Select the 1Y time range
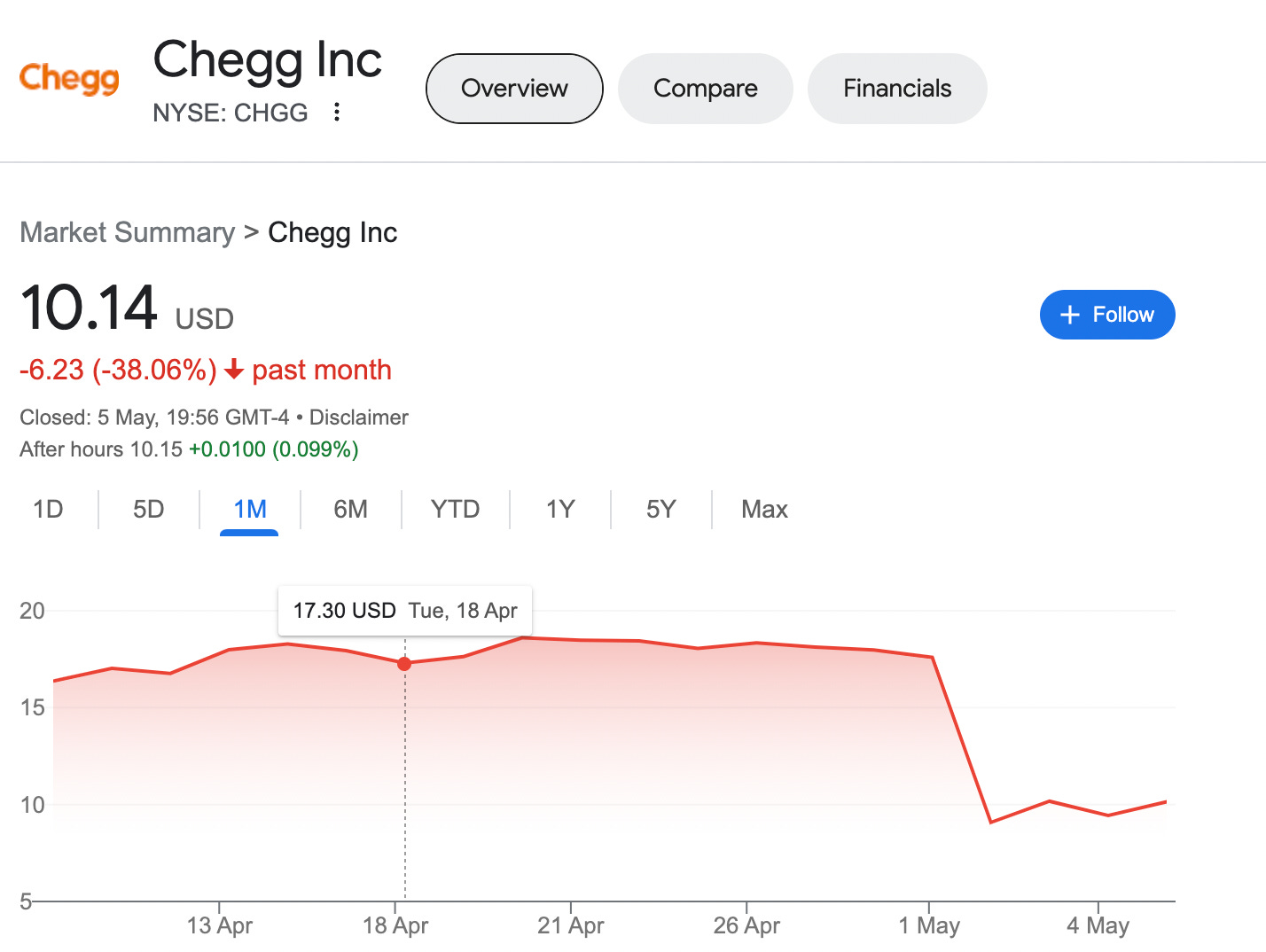This screenshot has width=1266, height=952. [559, 510]
